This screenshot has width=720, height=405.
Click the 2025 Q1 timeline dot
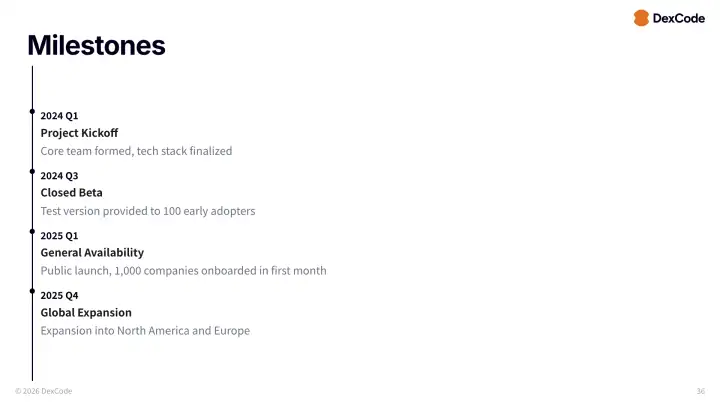tap(33, 231)
